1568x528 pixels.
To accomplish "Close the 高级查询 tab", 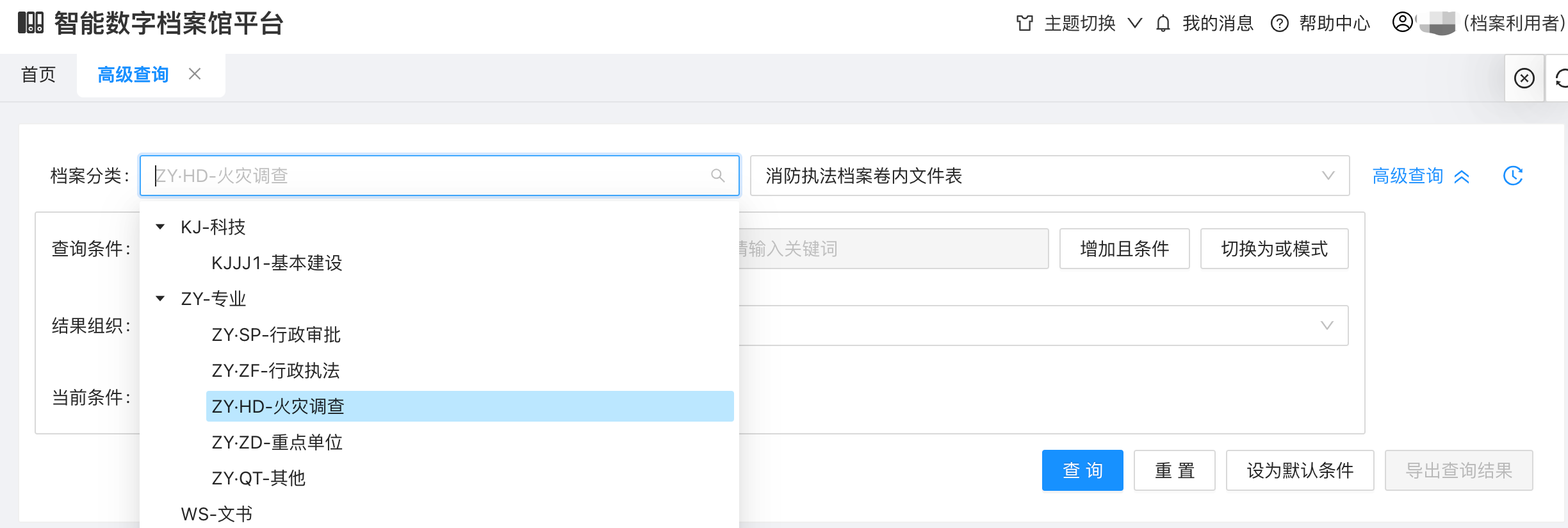I will tap(195, 74).
